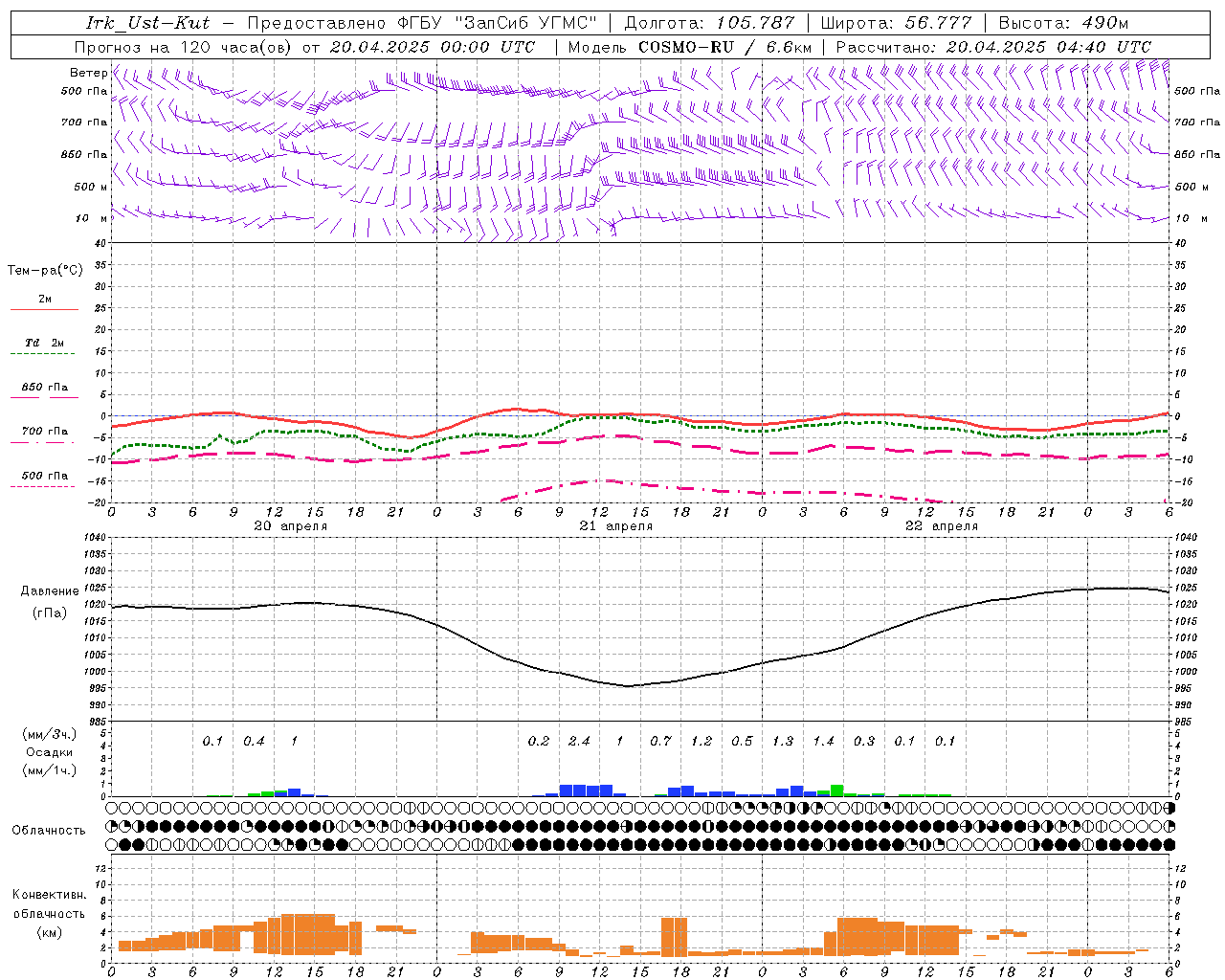The height and width of the screenshot is (980, 1225).
Task: Click the Рассчитано: 20.04.2025 04:40 UTC timestamp
Action: (993, 47)
